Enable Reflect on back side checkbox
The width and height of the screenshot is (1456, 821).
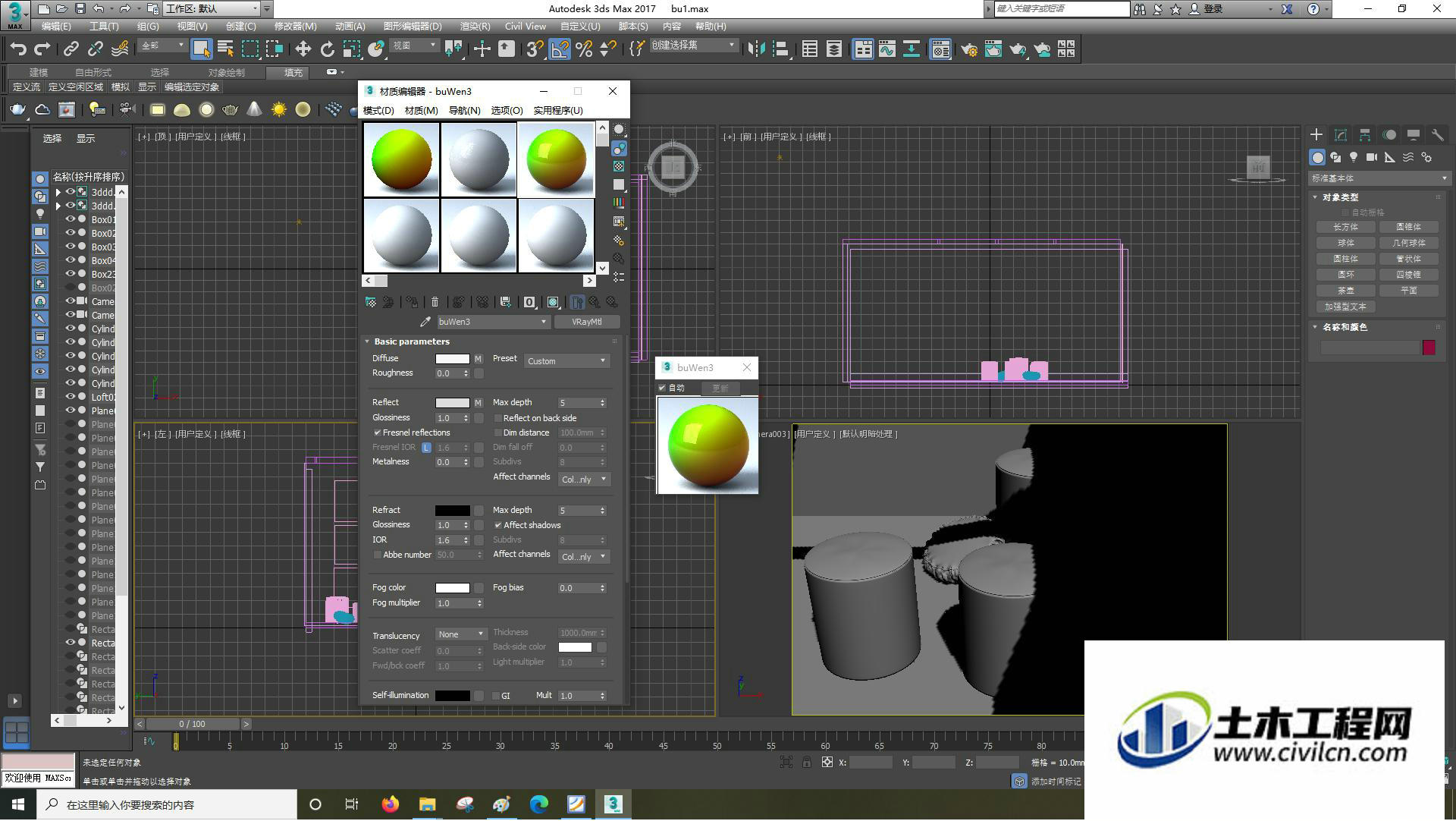pyautogui.click(x=498, y=418)
